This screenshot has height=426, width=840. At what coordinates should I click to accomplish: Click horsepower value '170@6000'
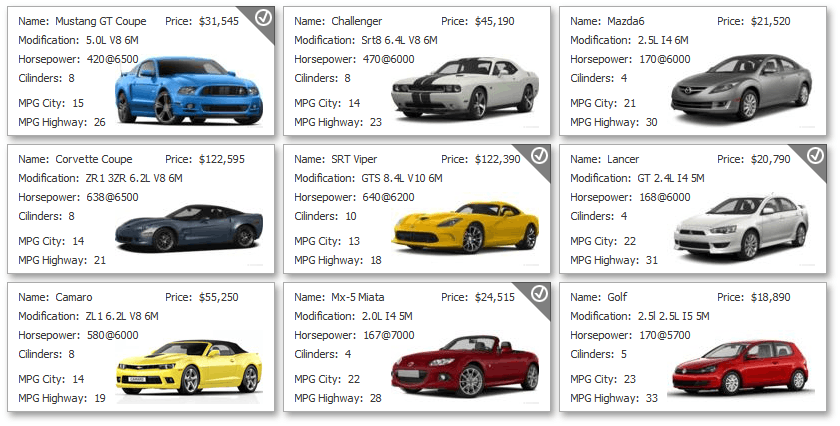click(665, 59)
